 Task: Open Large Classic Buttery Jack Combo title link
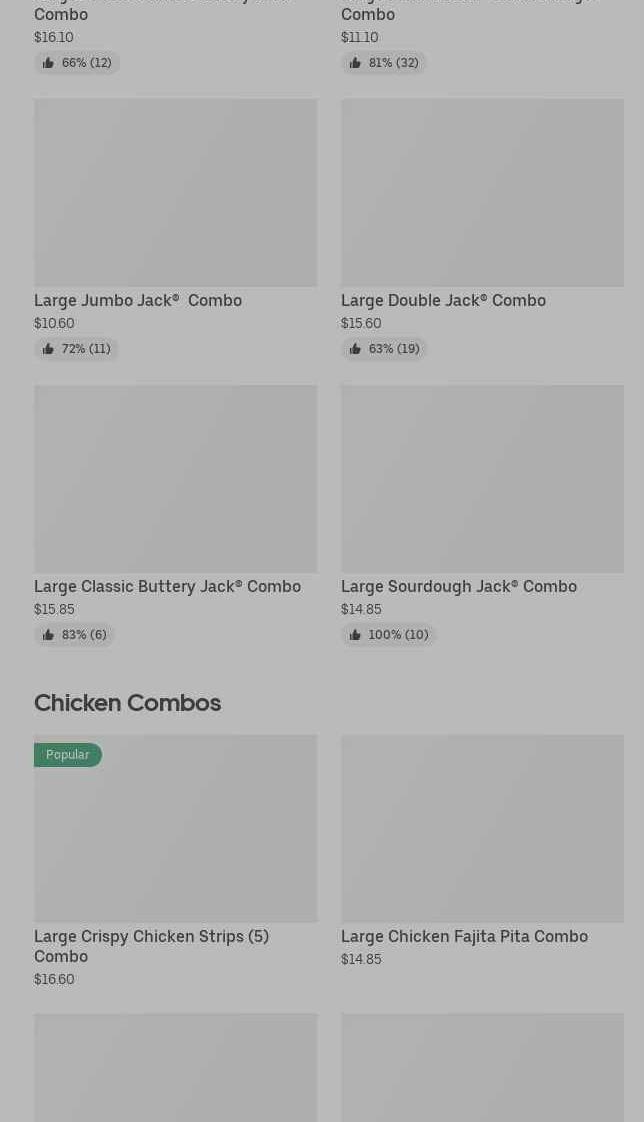point(167,586)
